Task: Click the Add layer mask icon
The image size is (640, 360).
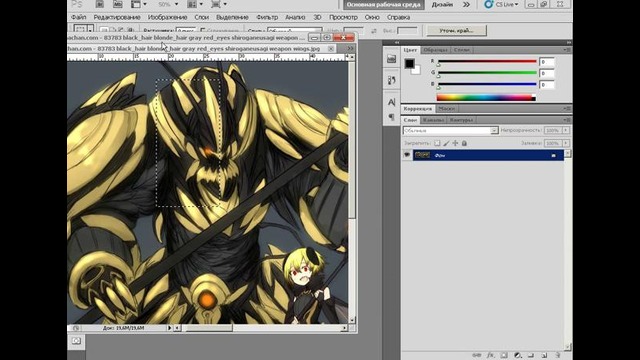Action: (504, 355)
